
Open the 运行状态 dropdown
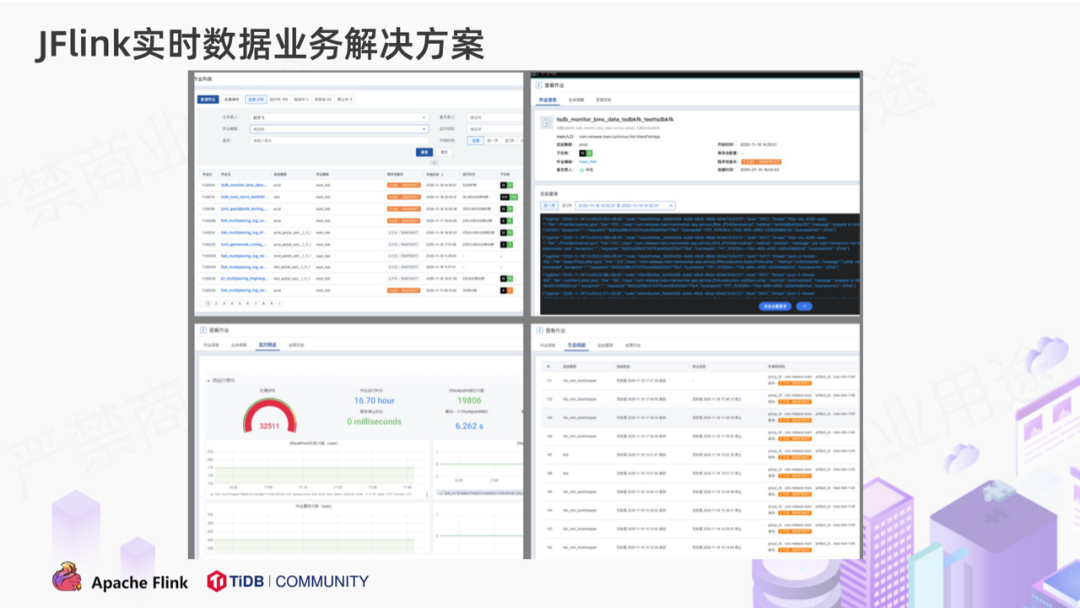[x=495, y=129]
